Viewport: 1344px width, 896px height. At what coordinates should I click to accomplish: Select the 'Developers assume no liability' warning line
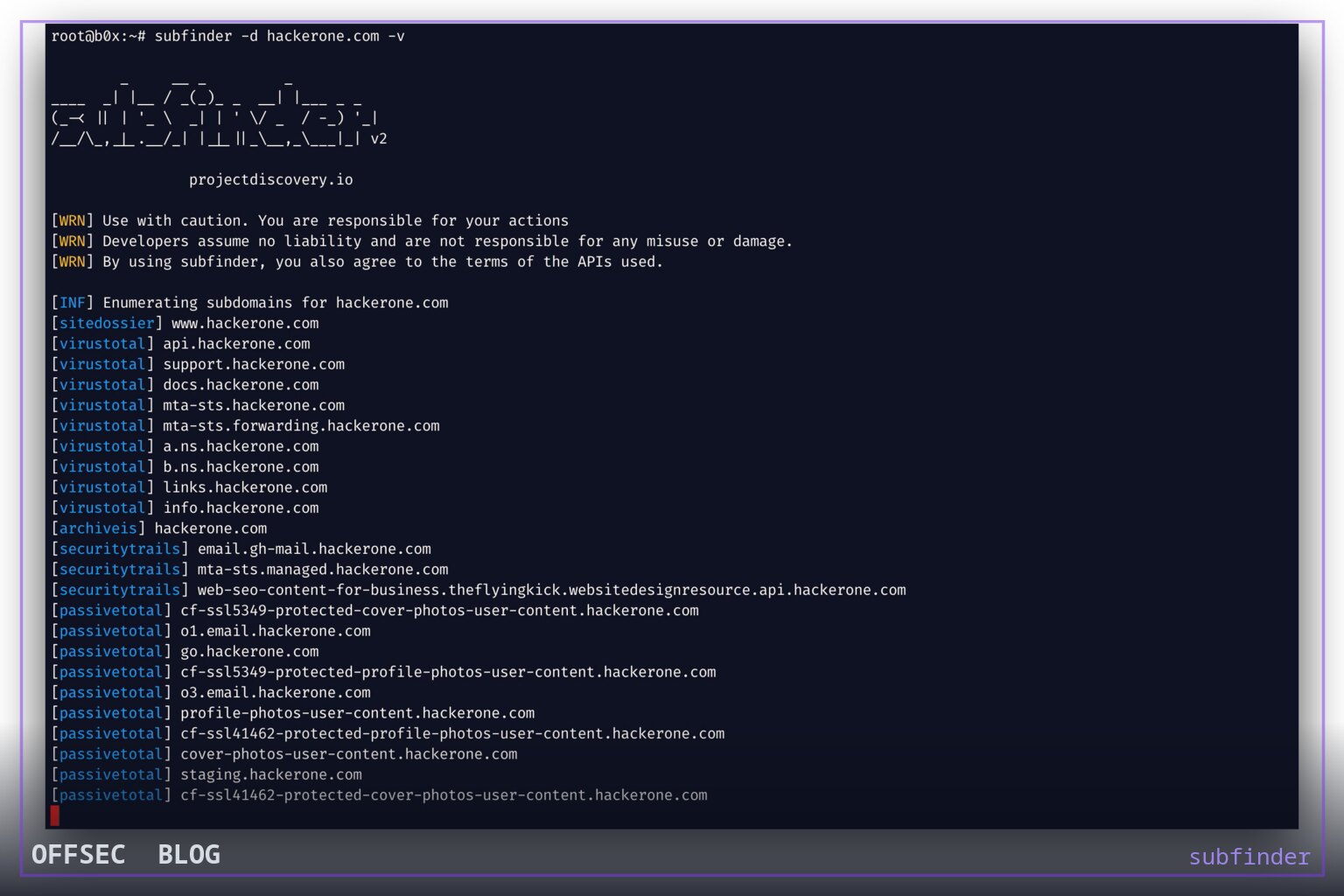coord(422,241)
